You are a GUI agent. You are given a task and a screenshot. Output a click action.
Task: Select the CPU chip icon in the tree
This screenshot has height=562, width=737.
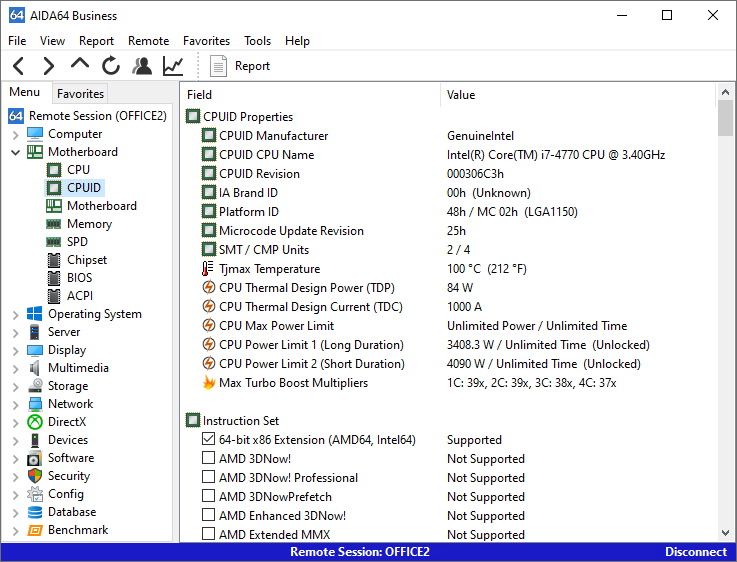pyautogui.click(x=54, y=170)
